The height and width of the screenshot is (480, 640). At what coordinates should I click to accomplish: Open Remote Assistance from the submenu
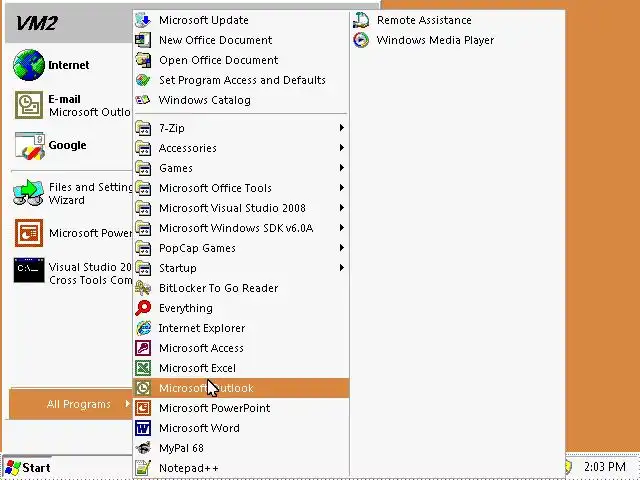(423, 20)
